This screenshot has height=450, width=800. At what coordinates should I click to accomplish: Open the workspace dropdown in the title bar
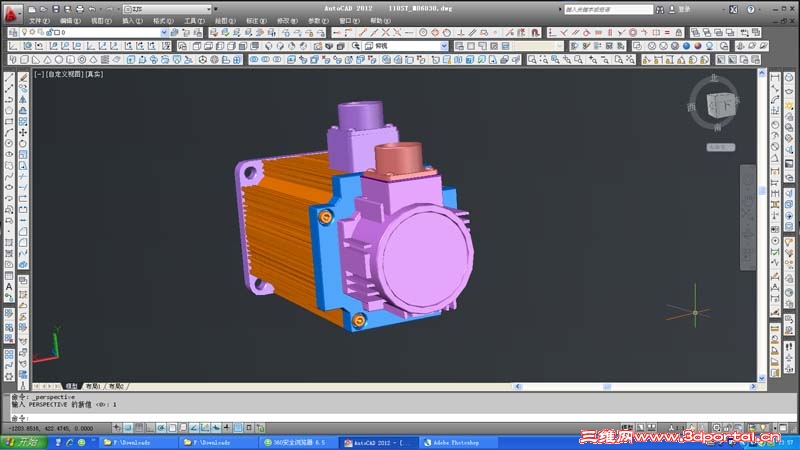coord(167,9)
